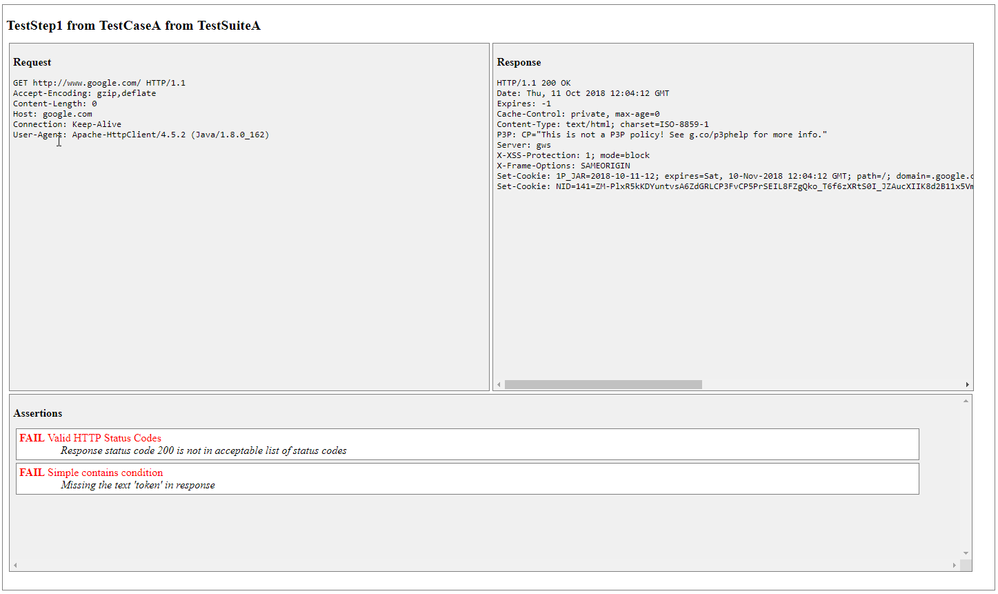Select the 'FAIL Simple contains condition' assertion
Screen dimensions: 998x594
point(91,472)
